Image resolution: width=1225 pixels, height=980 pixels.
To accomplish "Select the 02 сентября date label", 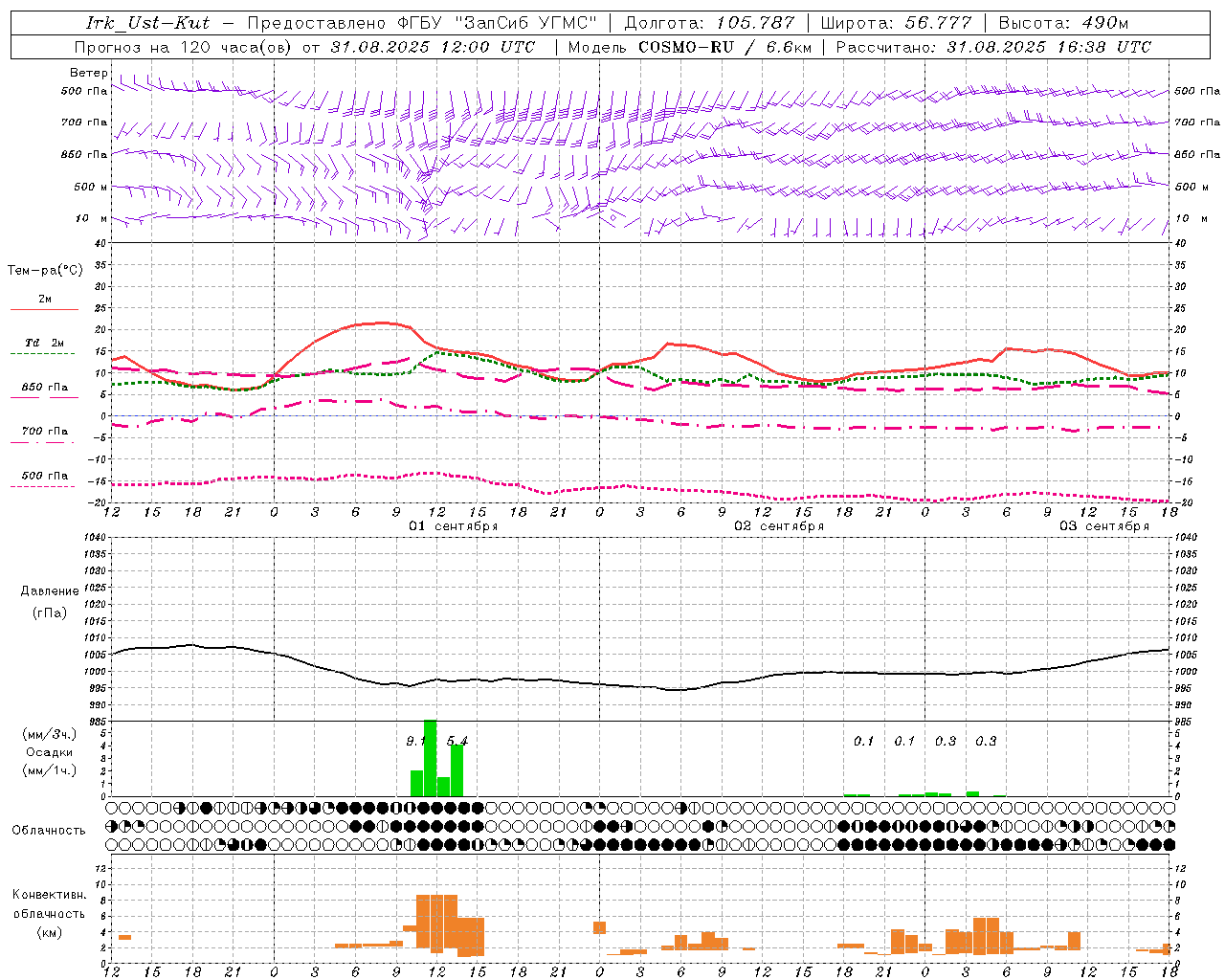I will click(x=779, y=526).
